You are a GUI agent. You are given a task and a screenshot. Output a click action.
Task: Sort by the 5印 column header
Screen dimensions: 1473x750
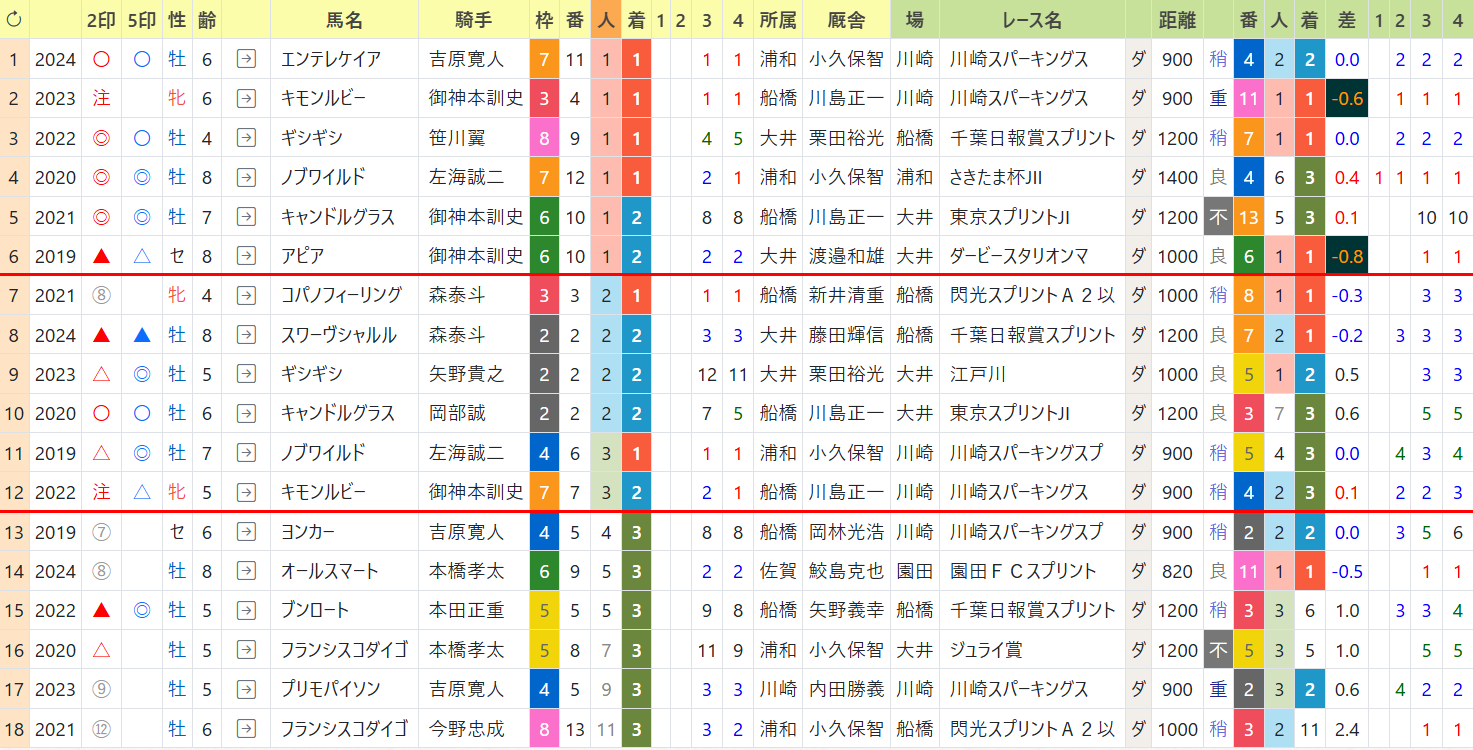pos(142,19)
